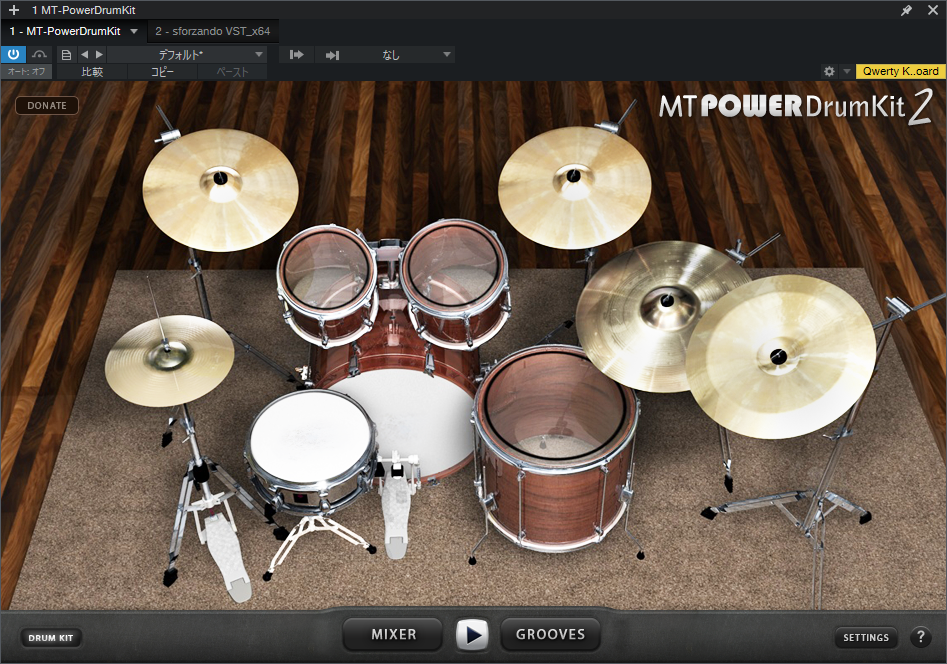
Task: Click the sidechain input icon
Action: pyautogui.click(x=332, y=55)
